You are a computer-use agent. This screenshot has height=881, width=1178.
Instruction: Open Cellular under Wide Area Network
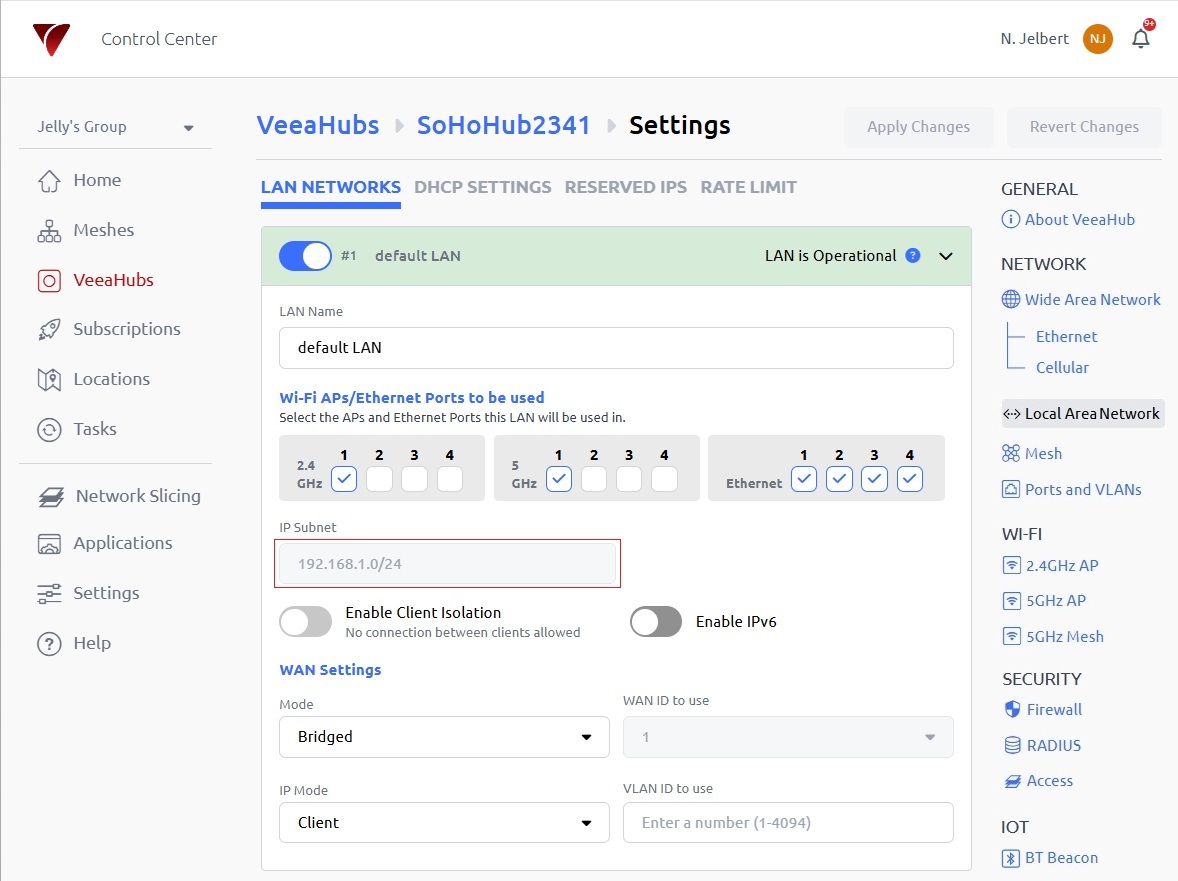pyautogui.click(x=1062, y=367)
